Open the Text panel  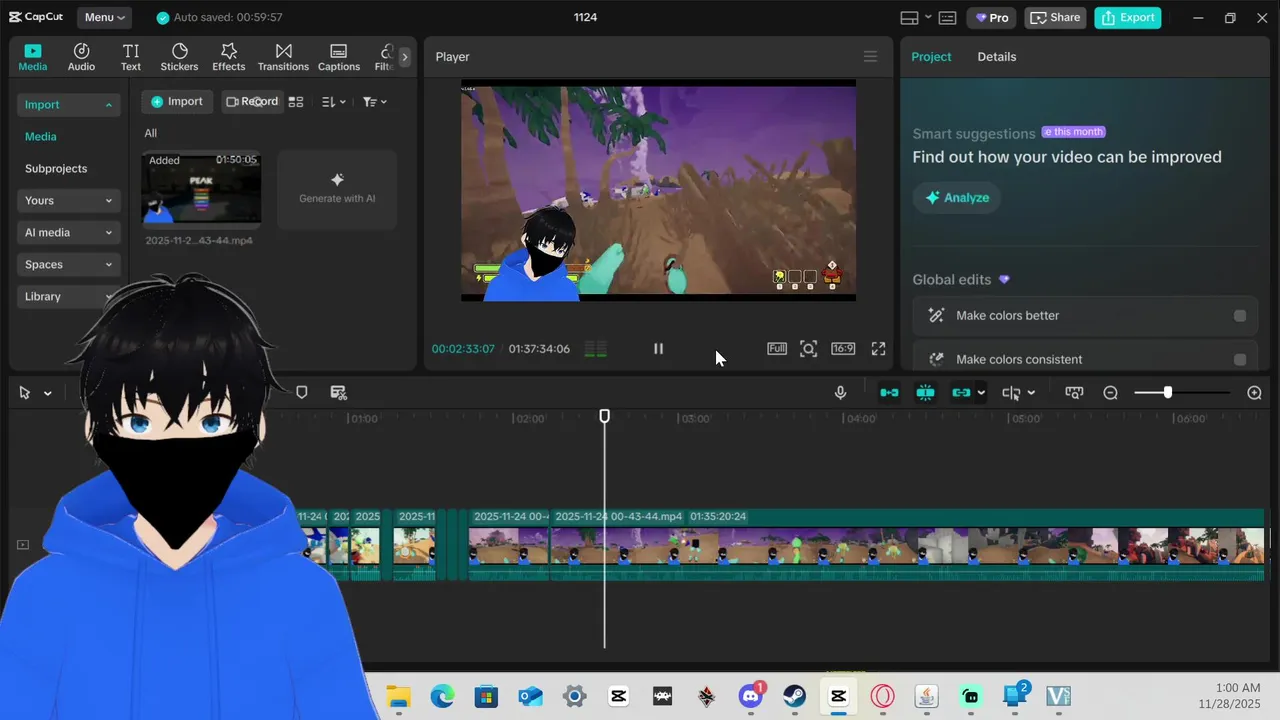[131, 57]
